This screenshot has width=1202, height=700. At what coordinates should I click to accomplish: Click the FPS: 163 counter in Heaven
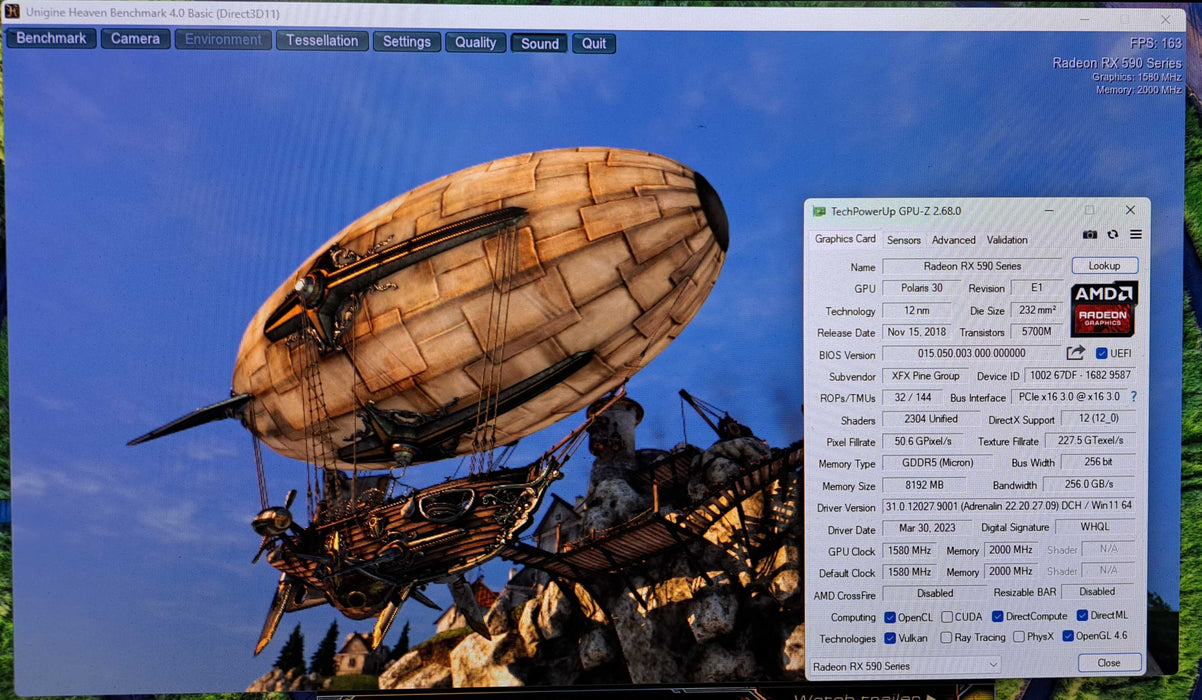[1156, 44]
